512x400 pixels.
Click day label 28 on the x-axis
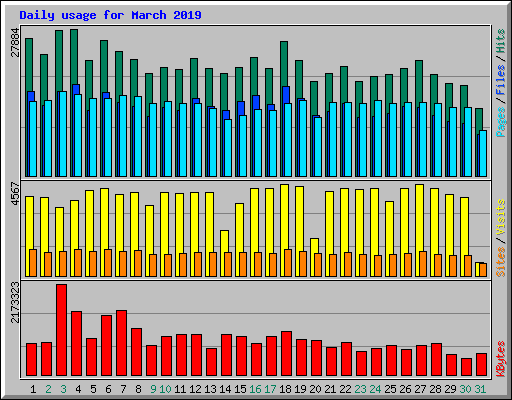click(435, 389)
